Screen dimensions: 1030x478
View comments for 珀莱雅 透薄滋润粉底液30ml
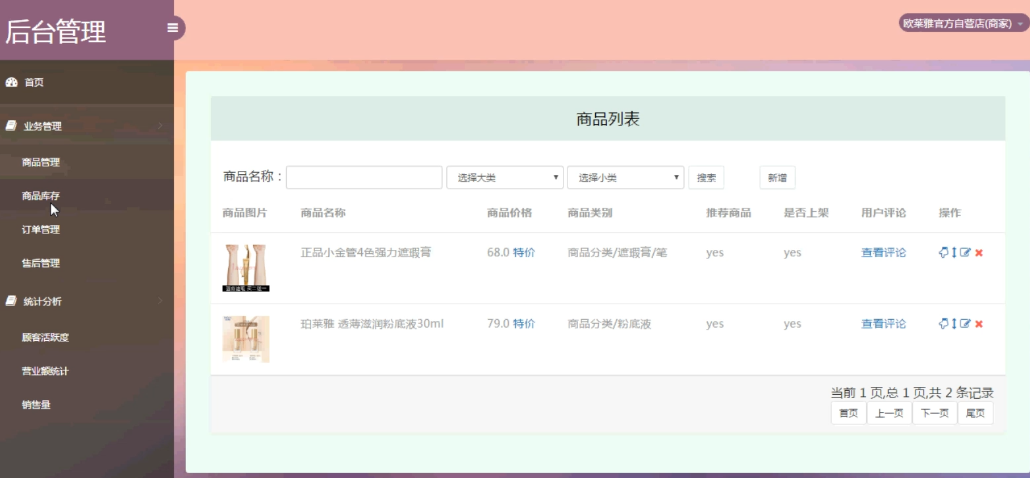tap(884, 324)
